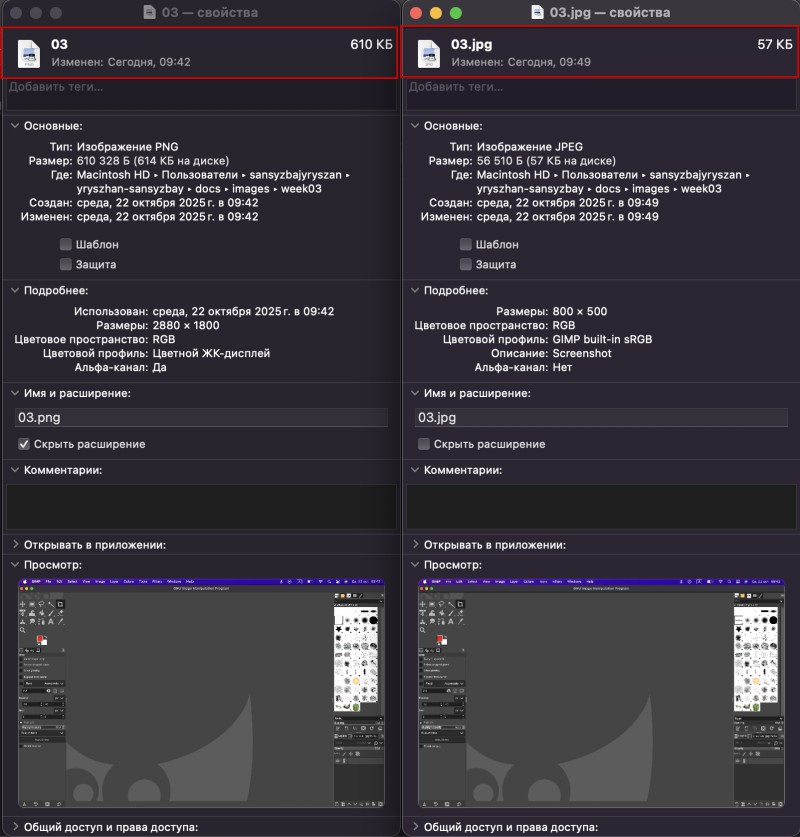Collapse Подробнее section in the JPEG window
Viewport: 800px width, 837px height.
tap(415, 290)
